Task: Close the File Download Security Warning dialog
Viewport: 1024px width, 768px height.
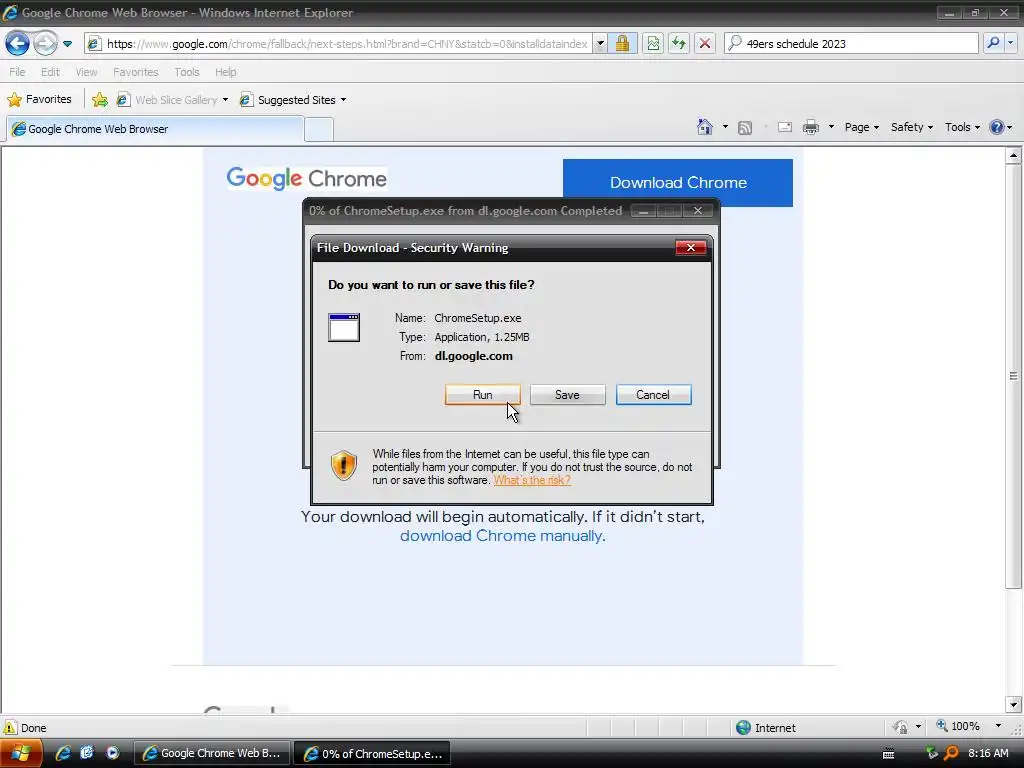Action: pyautogui.click(x=691, y=248)
